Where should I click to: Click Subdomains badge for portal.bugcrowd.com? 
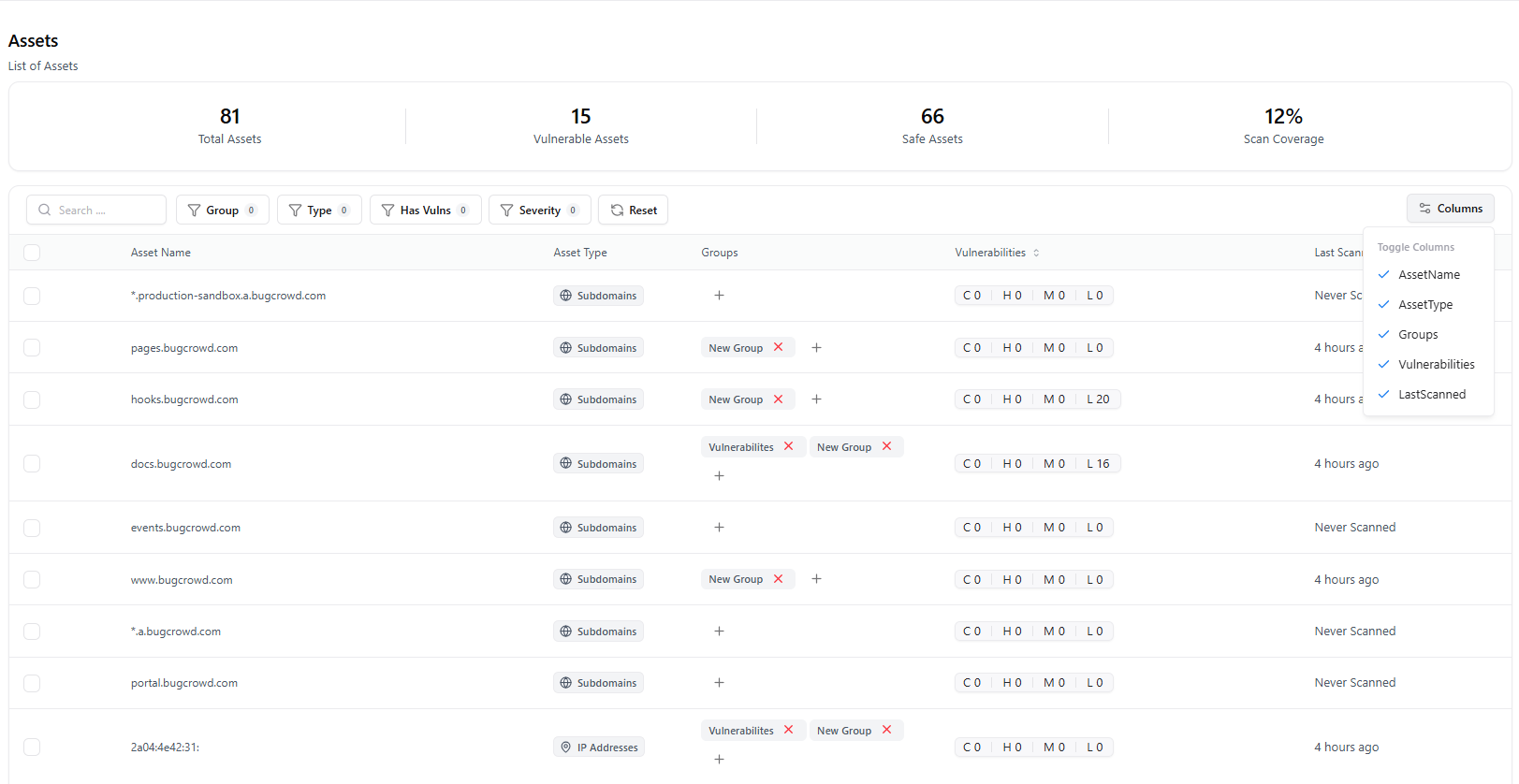[598, 682]
